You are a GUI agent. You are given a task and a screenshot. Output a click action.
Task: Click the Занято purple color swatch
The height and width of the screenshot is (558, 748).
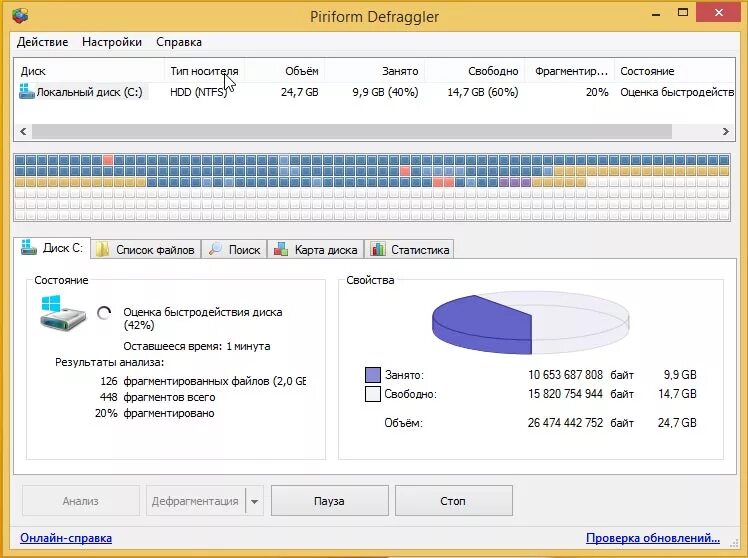(x=373, y=375)
